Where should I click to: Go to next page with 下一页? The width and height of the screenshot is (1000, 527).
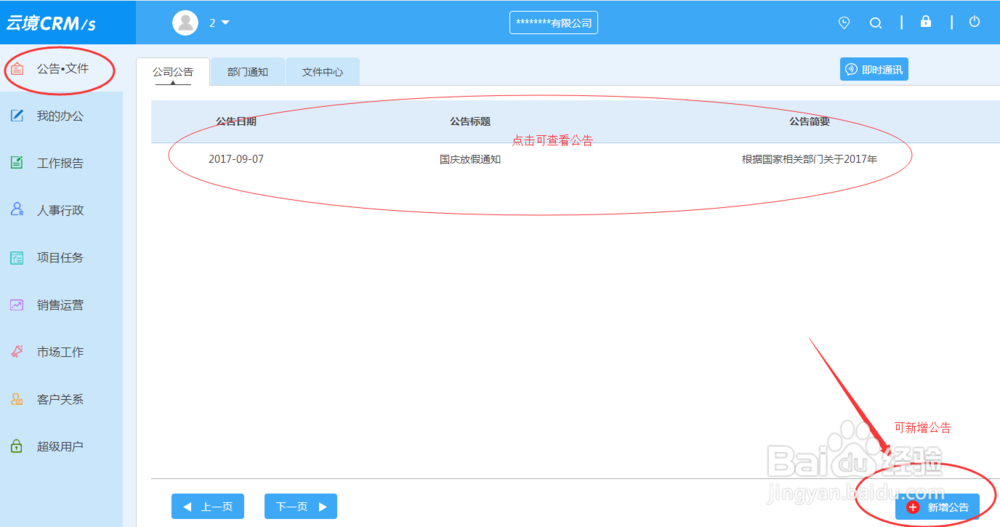pos(301,507)
